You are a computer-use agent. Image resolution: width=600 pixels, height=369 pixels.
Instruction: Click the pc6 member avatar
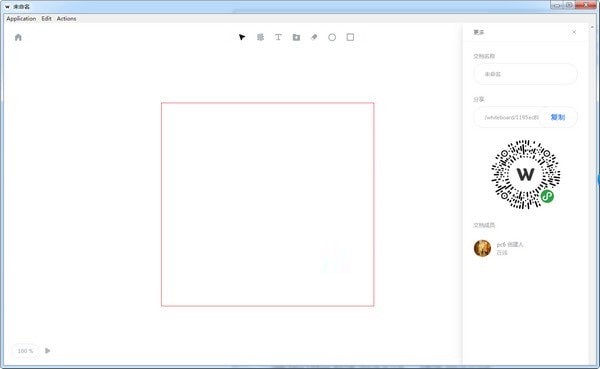[x=482, y=248]
